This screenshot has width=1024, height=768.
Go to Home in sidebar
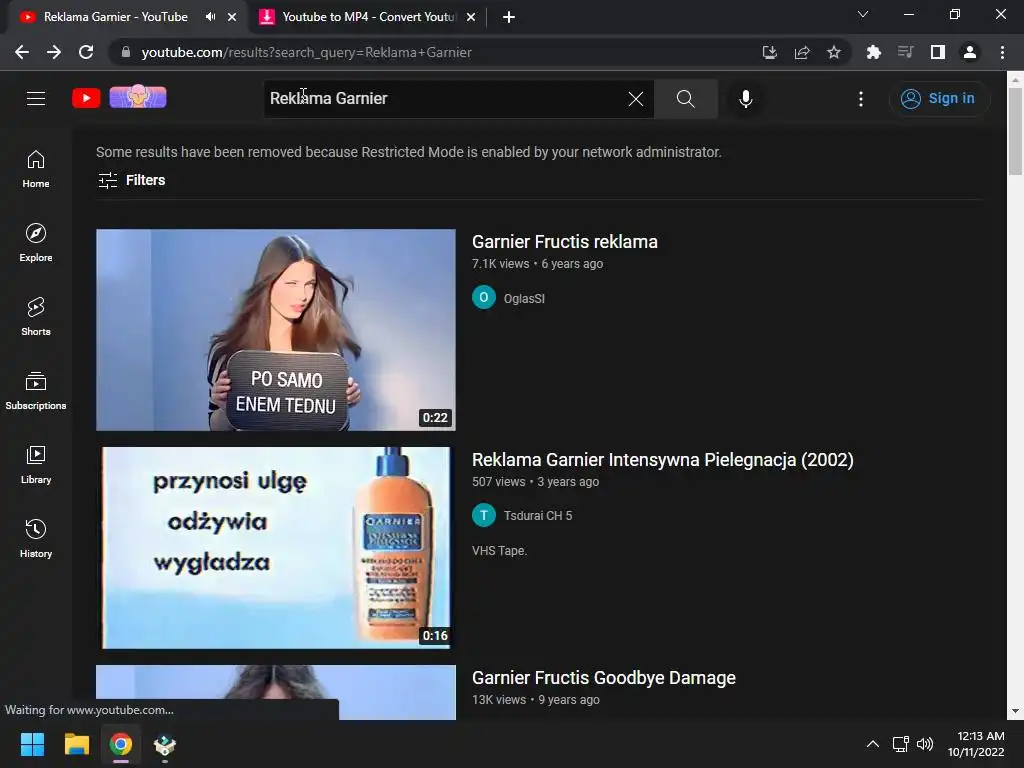pos(36,169)
